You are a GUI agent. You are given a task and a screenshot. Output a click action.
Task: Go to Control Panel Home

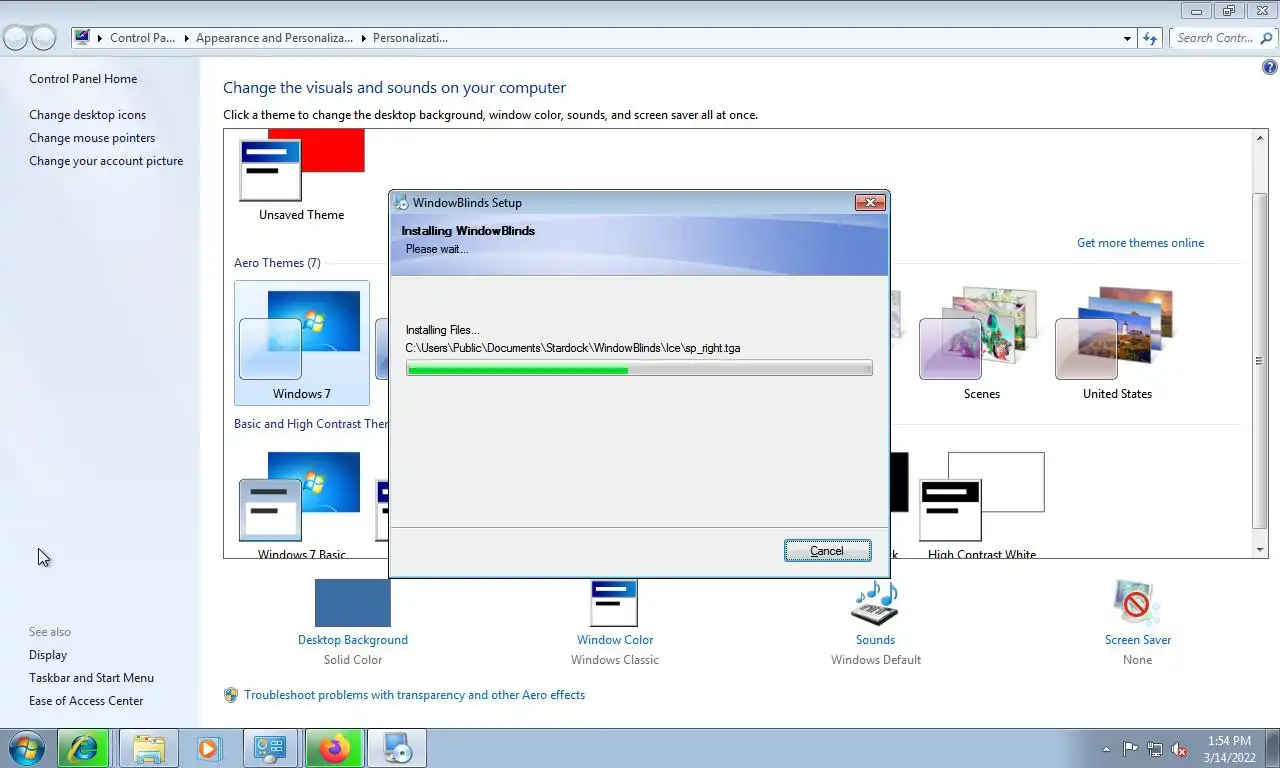83,79
